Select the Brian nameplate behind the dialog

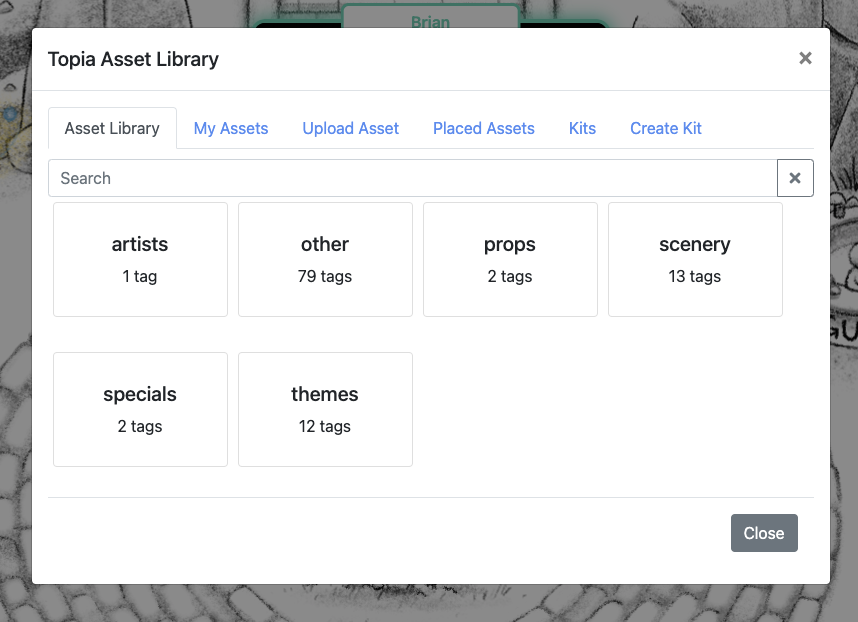[430, 22]
